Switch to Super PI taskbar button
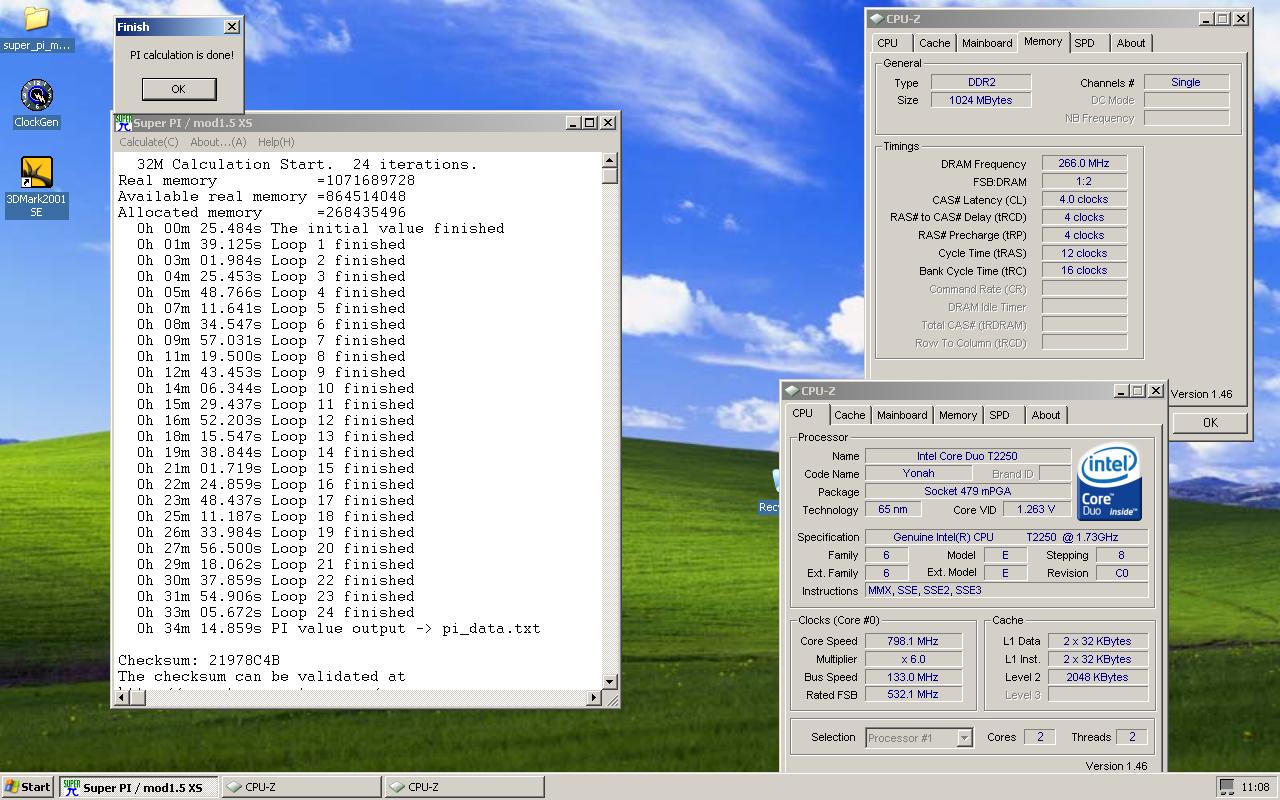The width and height of the screenshot is (1280, 800). click(138, 787)
